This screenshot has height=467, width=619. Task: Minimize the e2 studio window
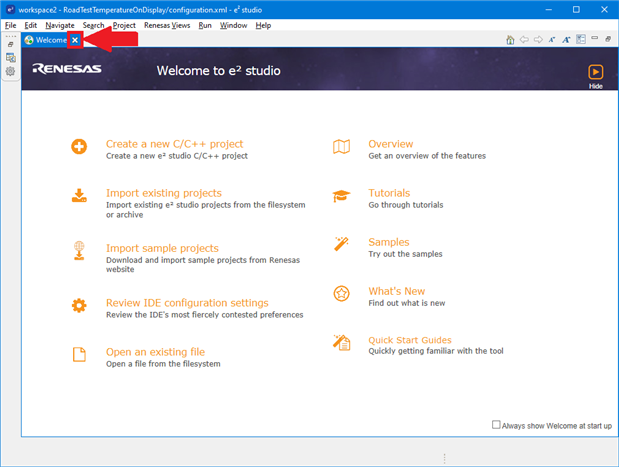pyautogui.click(x=549, y=9)
